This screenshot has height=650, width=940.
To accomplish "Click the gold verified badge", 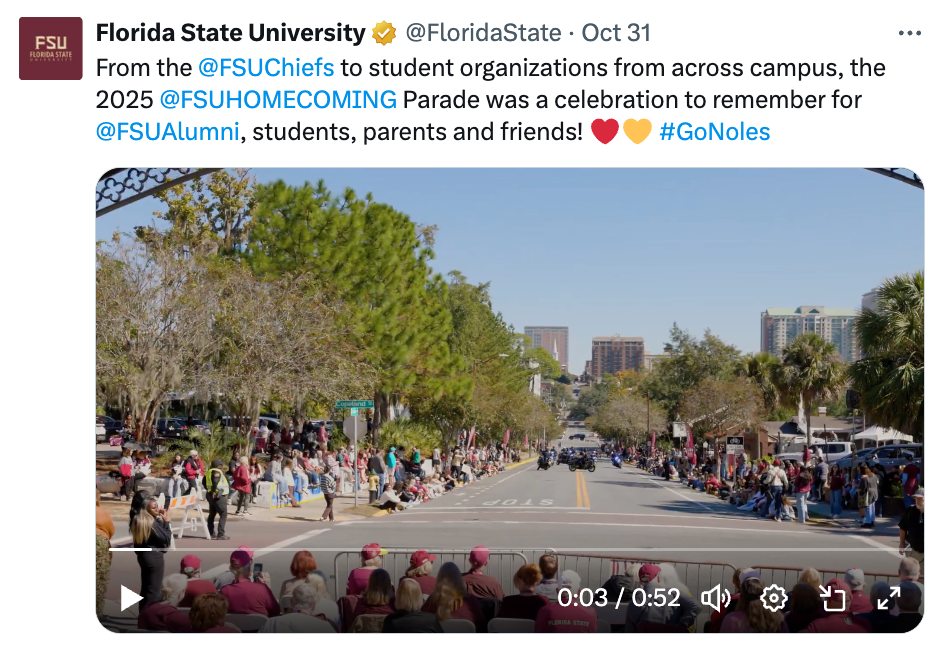I will (384, 33).
